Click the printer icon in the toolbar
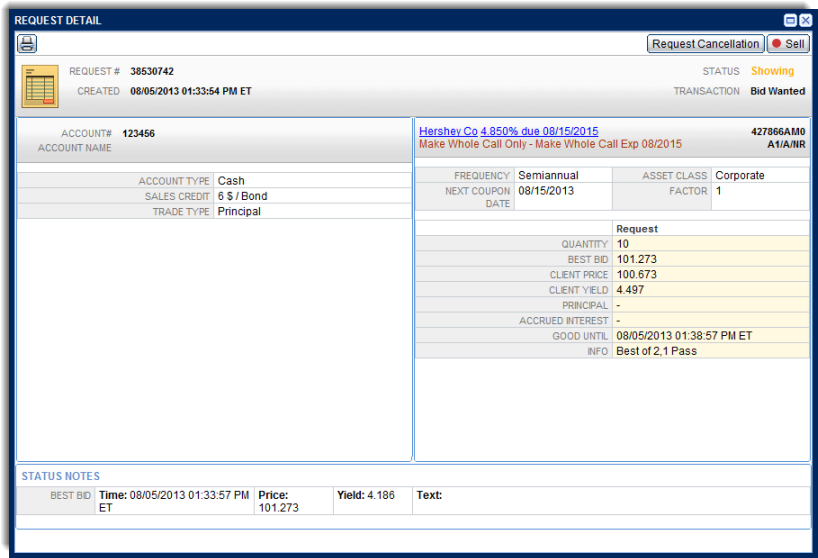Screen dimensions: 818x558 (27, 43)
